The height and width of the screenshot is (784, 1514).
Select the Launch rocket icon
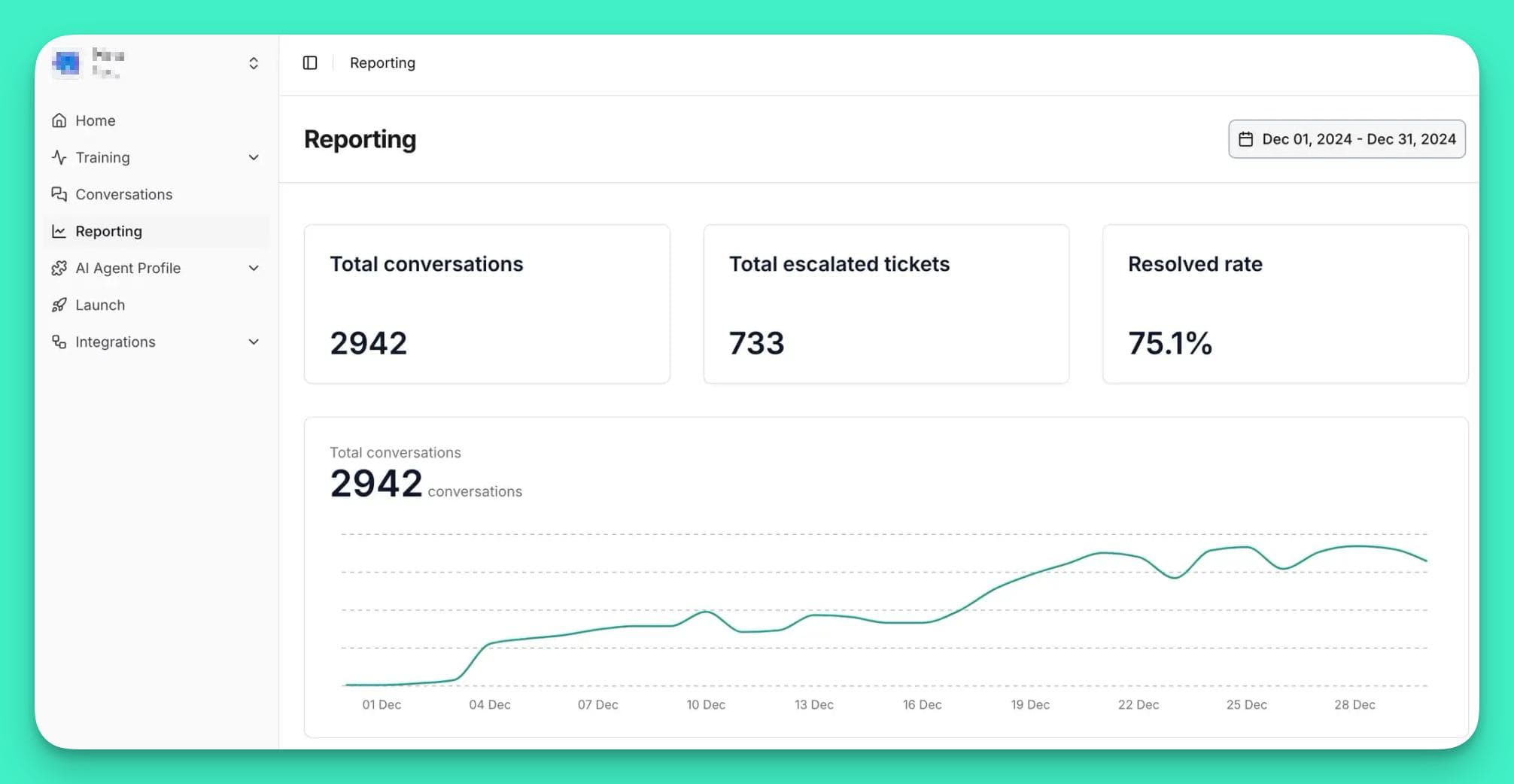(x=59, y=305)
